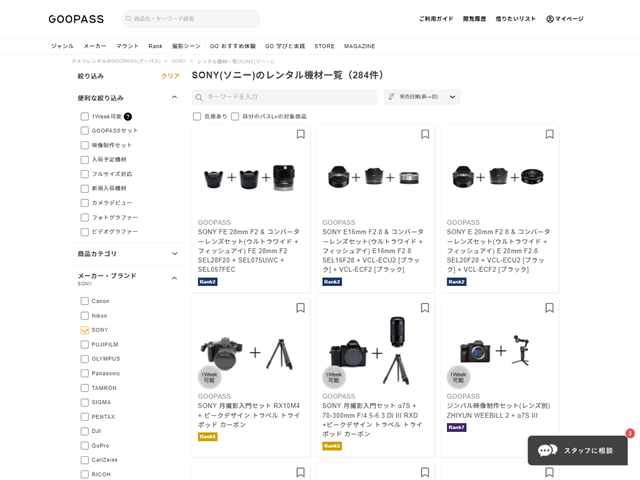Open the GO おすすめ体験 menu
Screen dimensions: 640x480
[233, 46]
